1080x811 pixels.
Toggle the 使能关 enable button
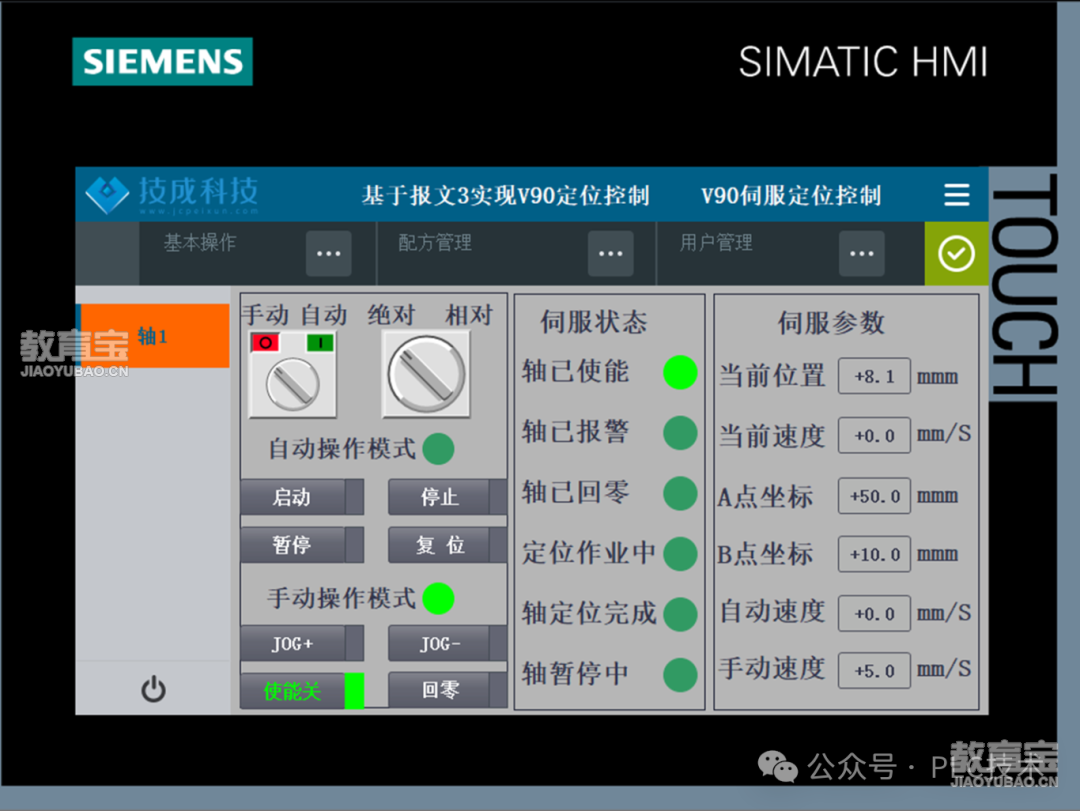click(x=301, y=691)
